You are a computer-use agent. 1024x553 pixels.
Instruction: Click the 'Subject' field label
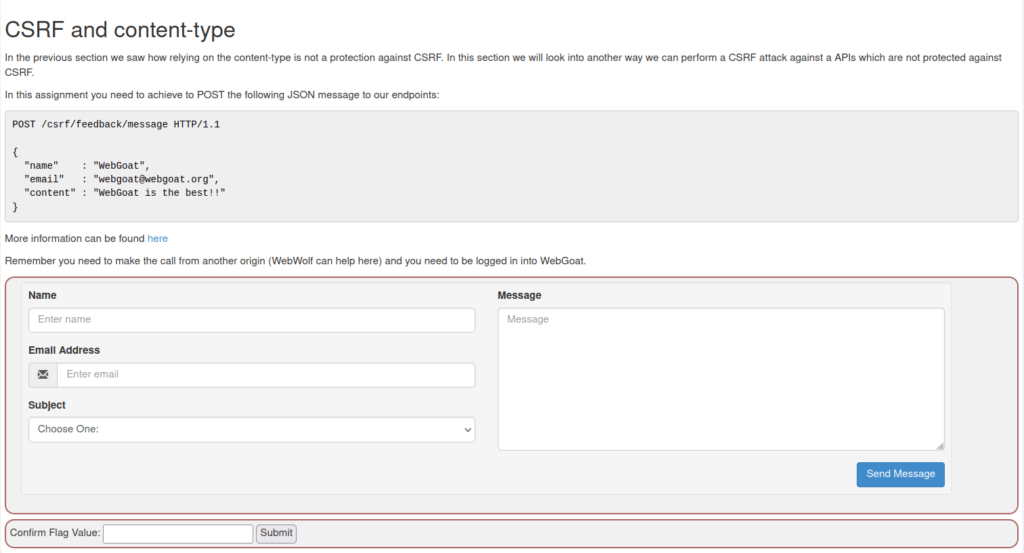pyautogui.click(x=47, y=405)
